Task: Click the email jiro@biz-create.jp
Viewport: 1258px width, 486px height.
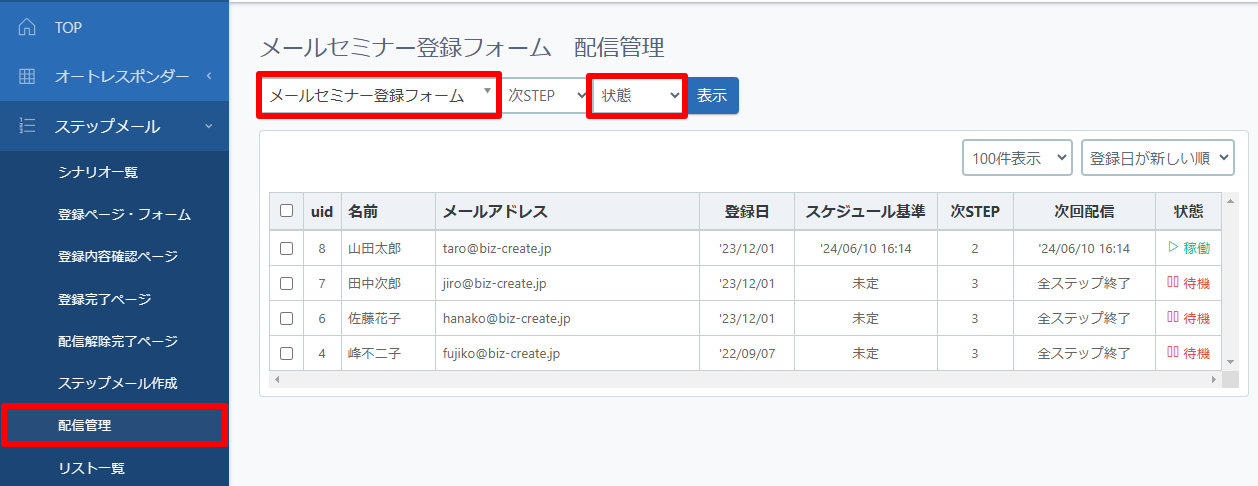Action: [x=495, y=283]
